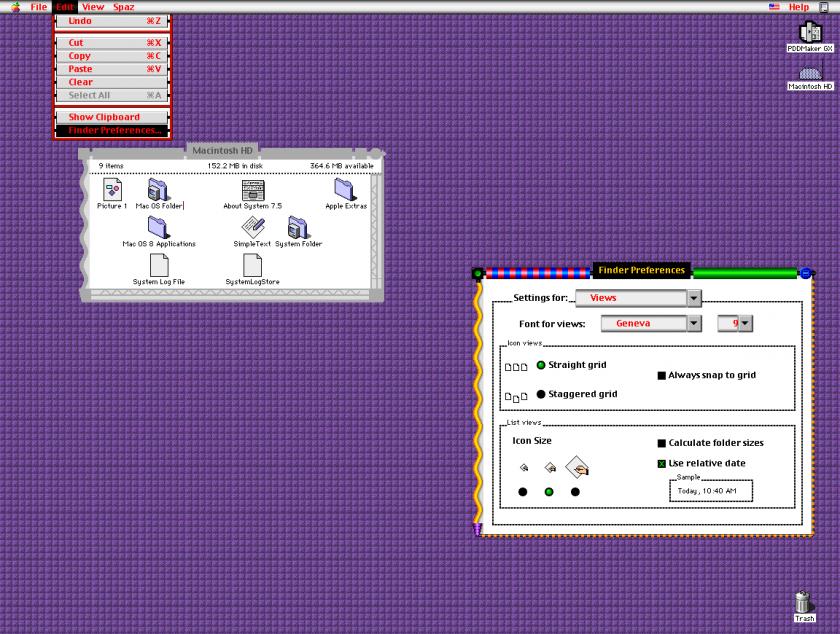Choose Cut from the Edit menu

(x=112, y=43)
